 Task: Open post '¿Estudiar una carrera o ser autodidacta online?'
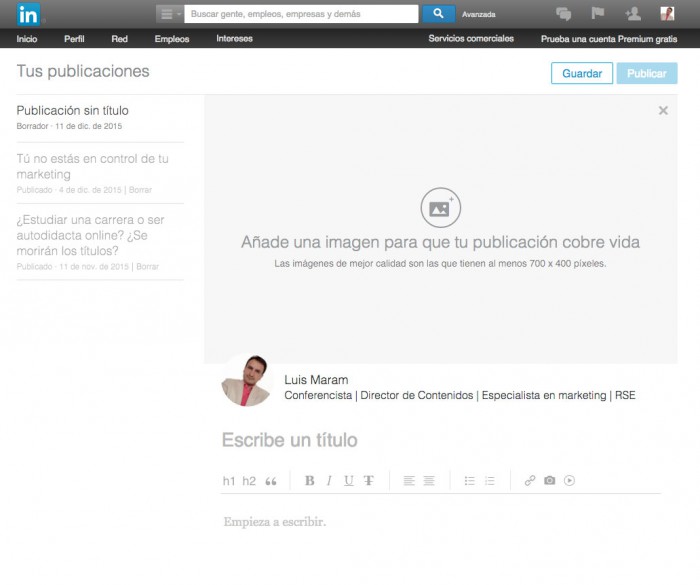point(90,235)
